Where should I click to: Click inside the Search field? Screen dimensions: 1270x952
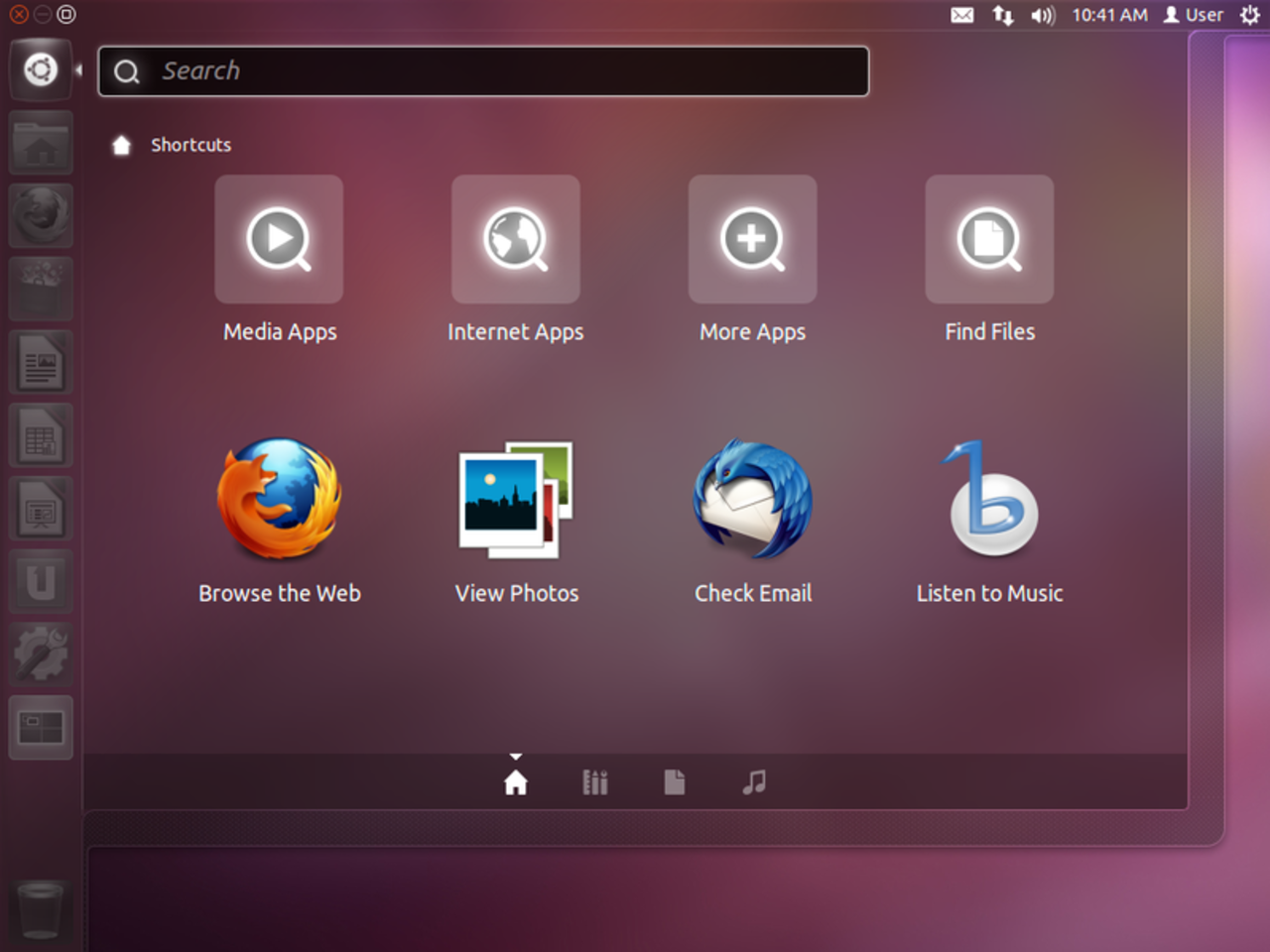tap(482, 70)
